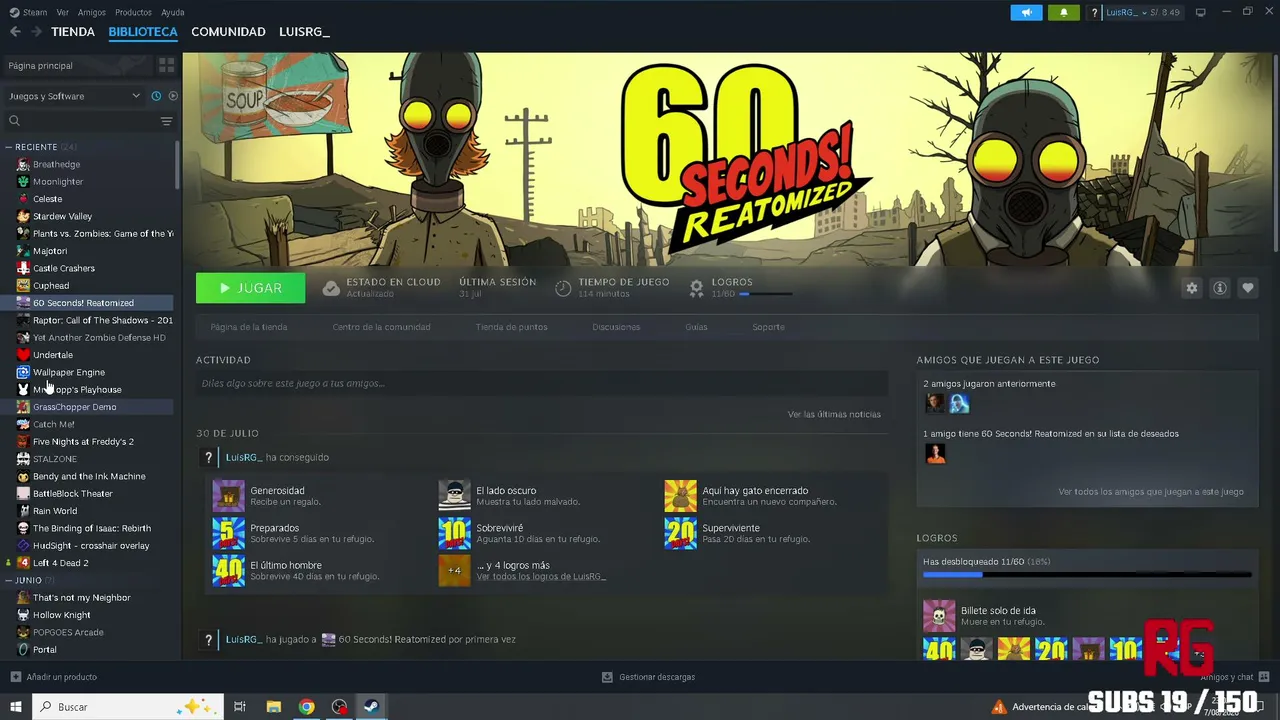1280x720 pixels.
Task: Show game information icon
Action: point(1219,288)
